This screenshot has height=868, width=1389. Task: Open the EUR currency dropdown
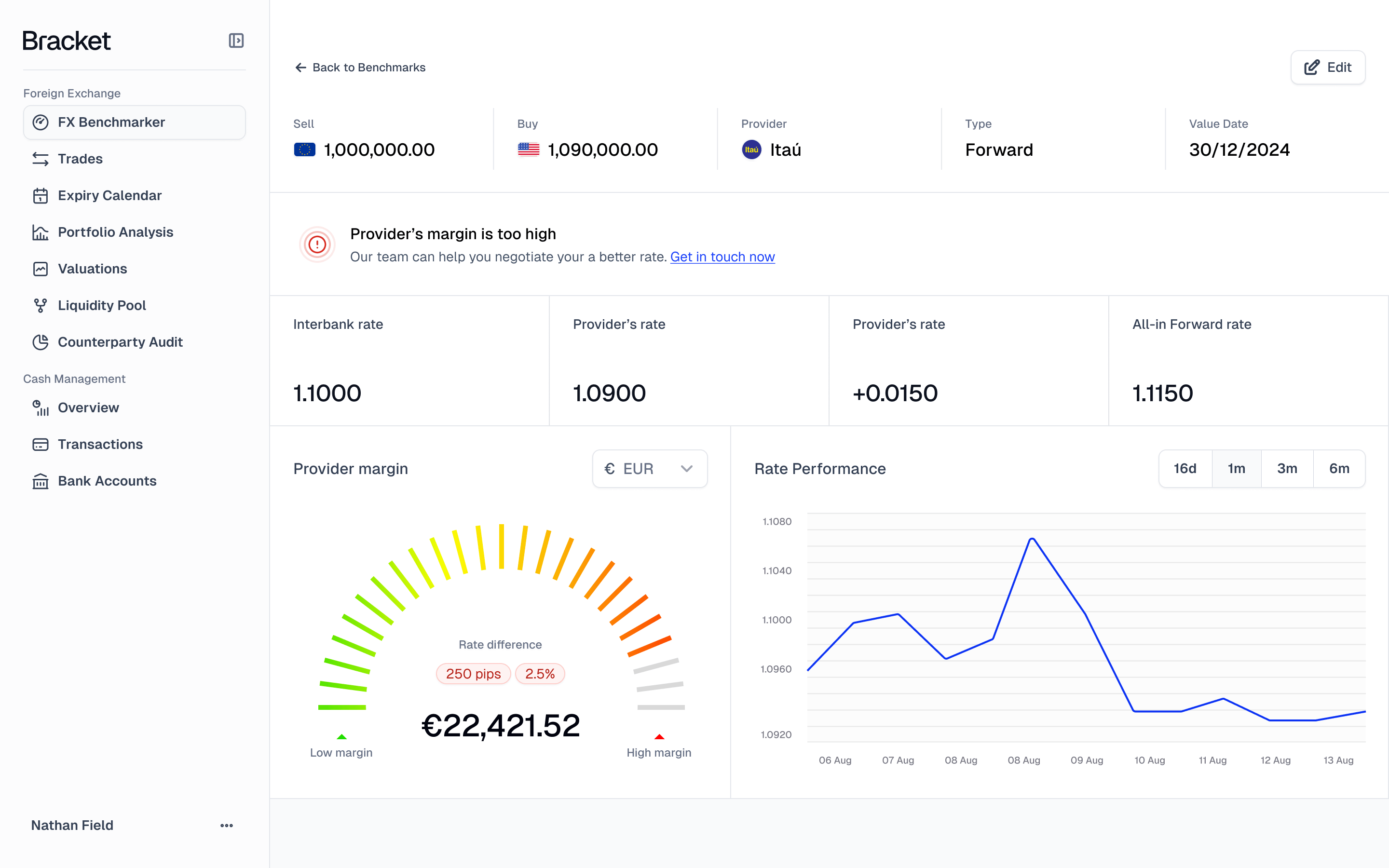pyautogui.click(x=650, y=469)
